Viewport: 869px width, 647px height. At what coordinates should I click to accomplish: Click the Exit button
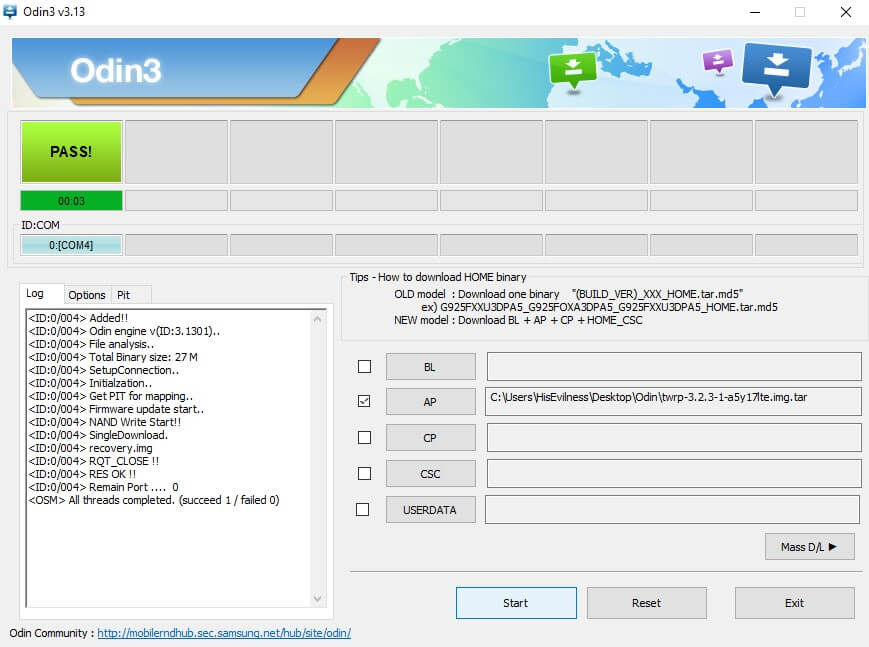[795, 603]
